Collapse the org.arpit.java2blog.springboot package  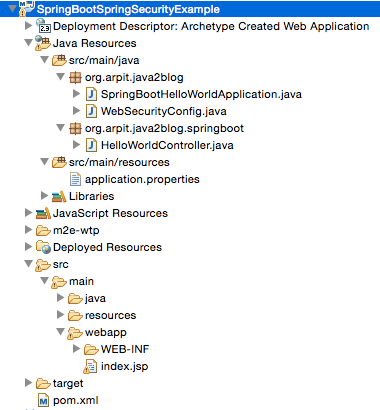coord(61,128)
